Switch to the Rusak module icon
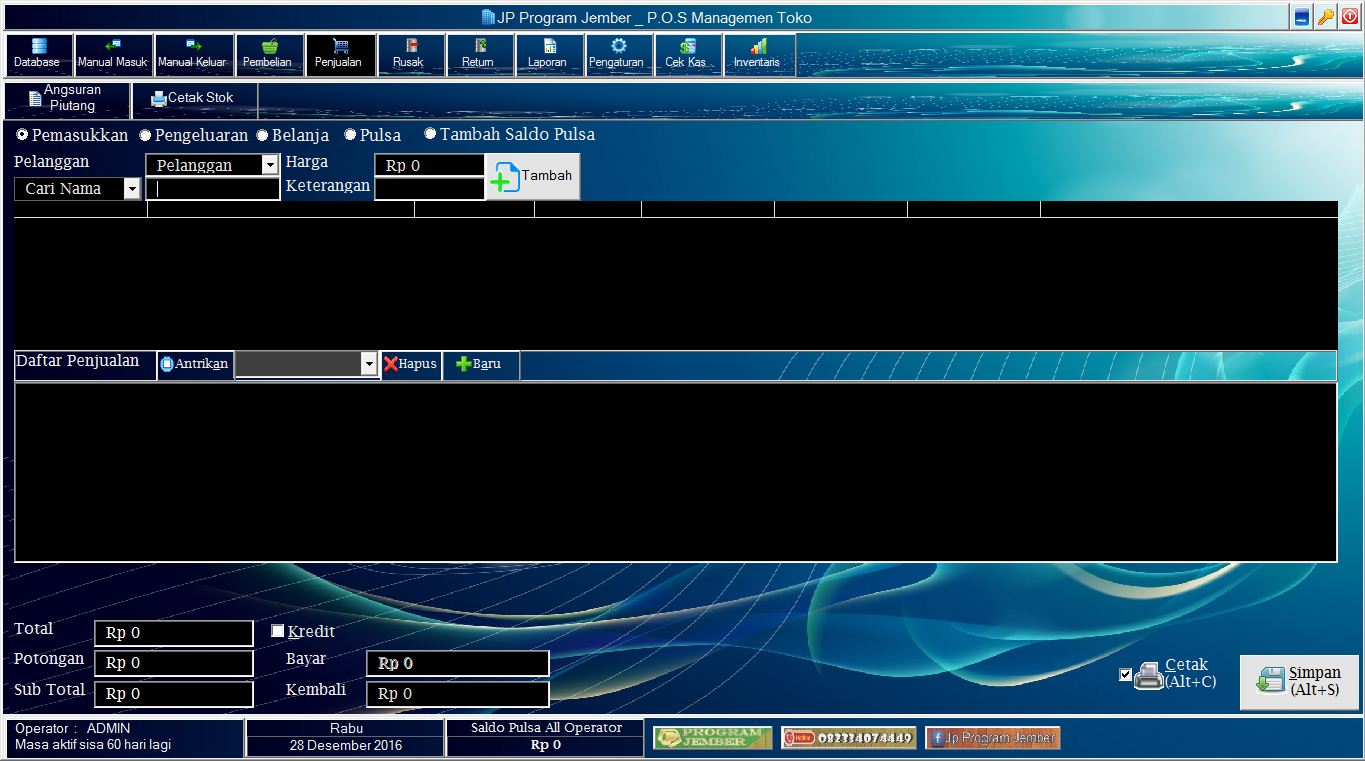Viewport: 1365px width, 761px height. (x=410, y=54)
